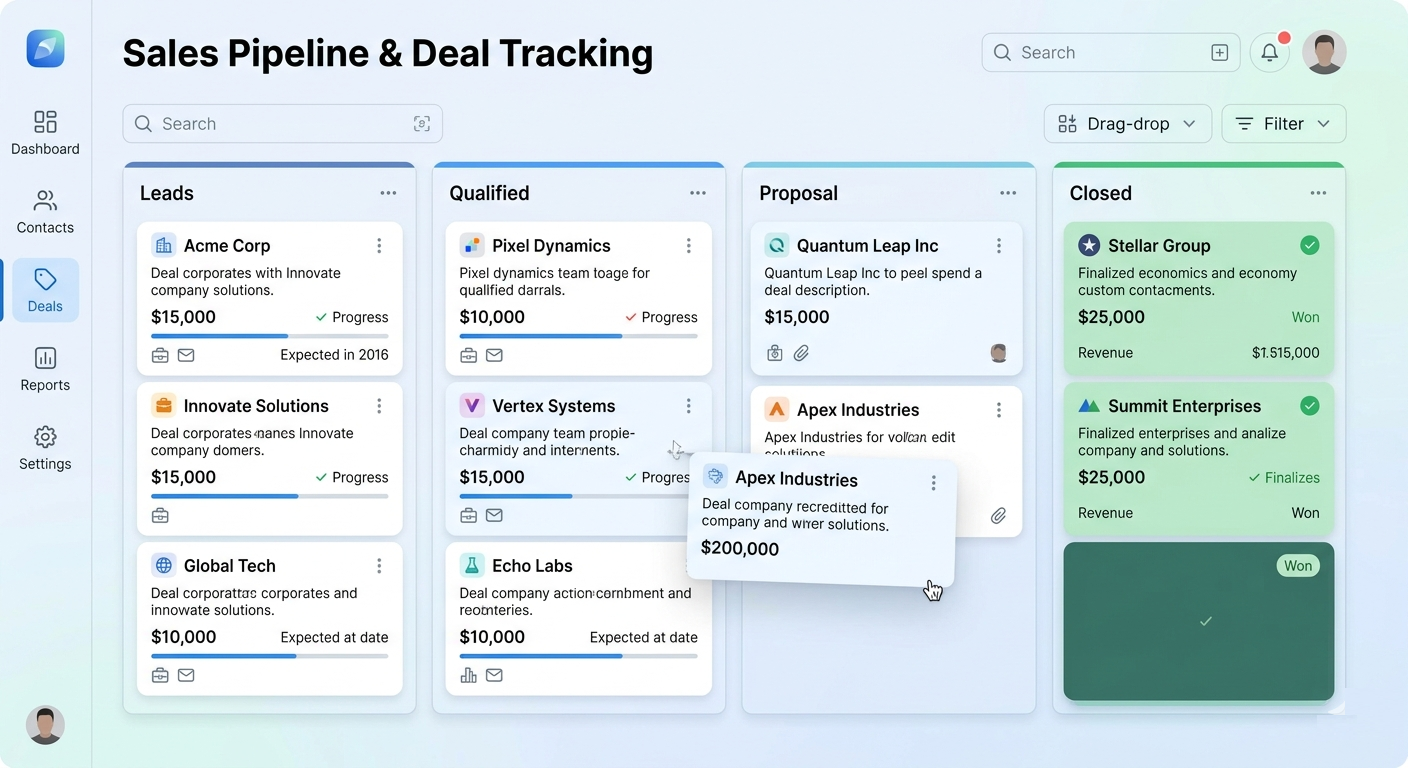1408x768 pixels.
Task: Click the add new item button beside top search
Action: click(1220, 51)
